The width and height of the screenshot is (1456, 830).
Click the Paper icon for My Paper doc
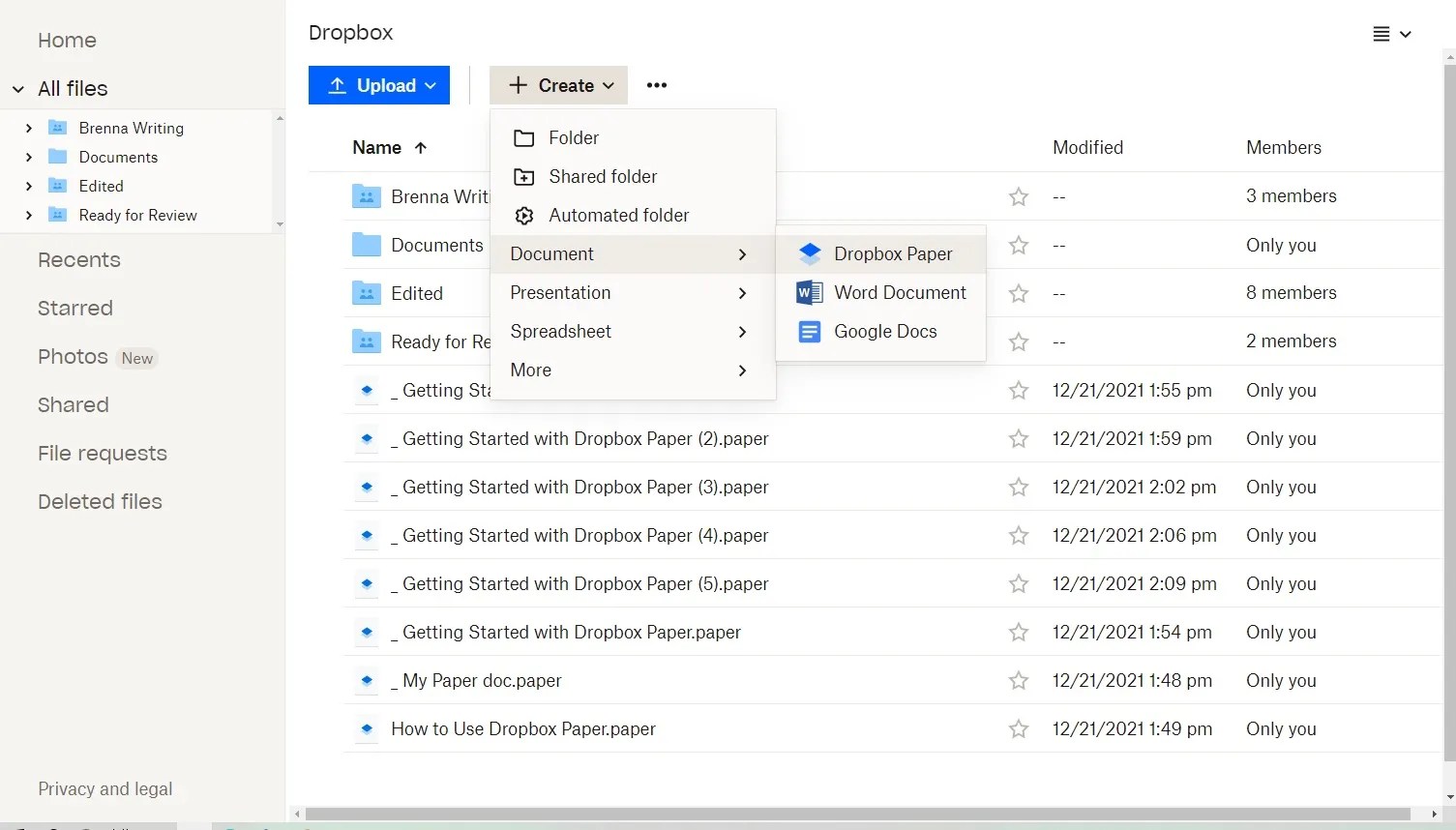(x=367, y=680)
